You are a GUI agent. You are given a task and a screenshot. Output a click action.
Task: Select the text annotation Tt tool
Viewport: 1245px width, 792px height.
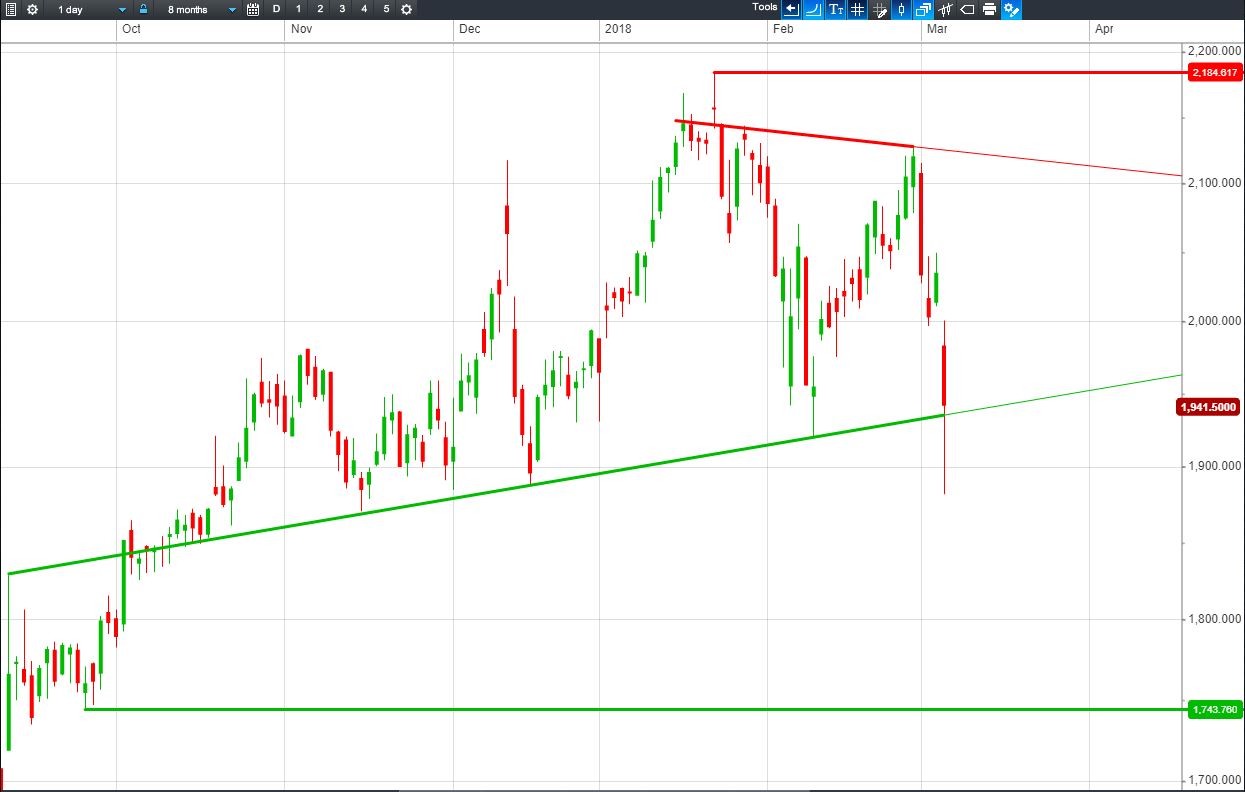(x=835, y=9)
